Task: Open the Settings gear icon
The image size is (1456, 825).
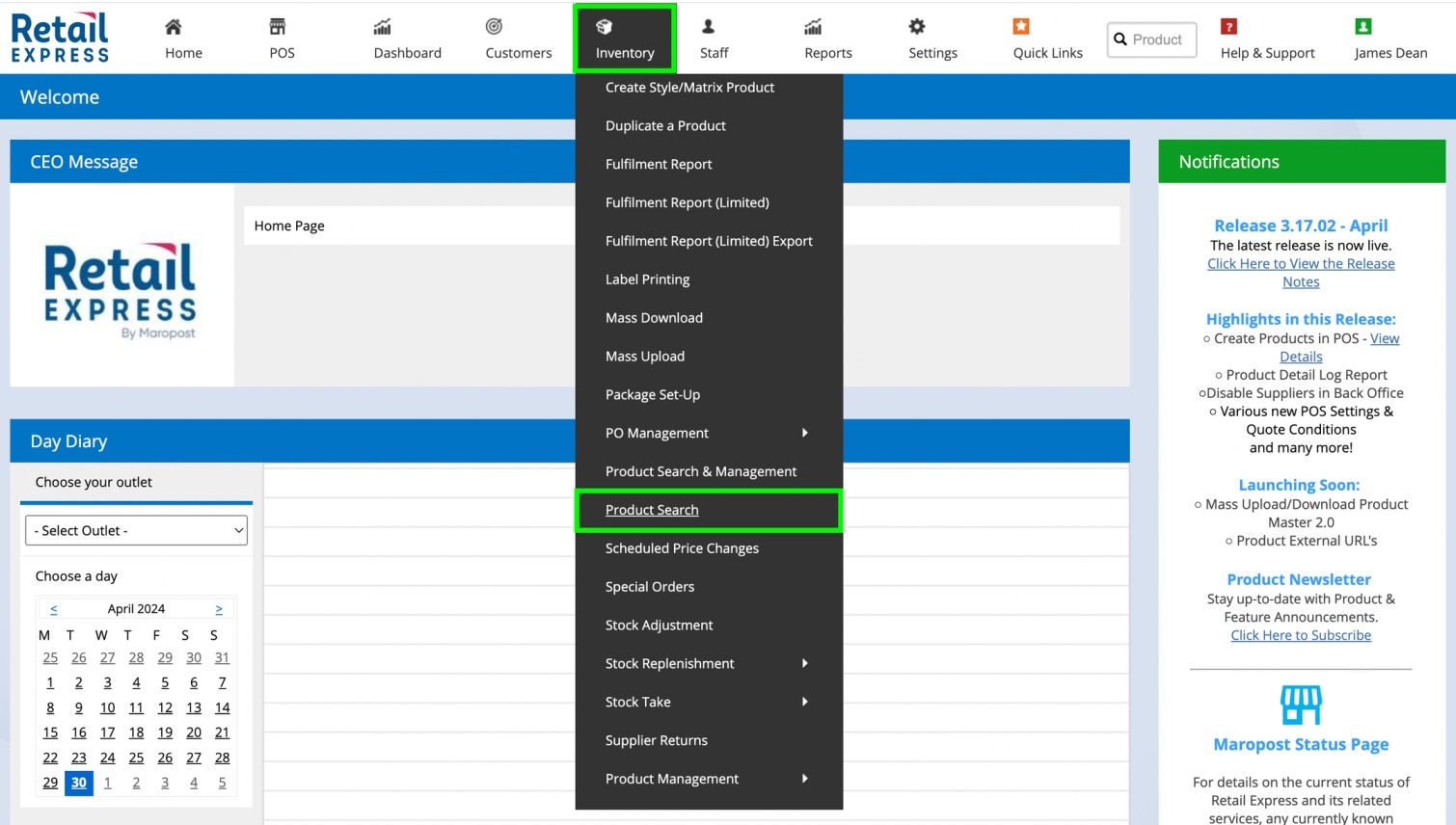Action: coord(917,26)
